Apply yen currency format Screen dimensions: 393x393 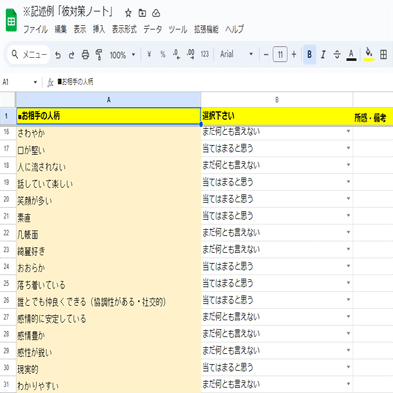[x=149, y=54]
